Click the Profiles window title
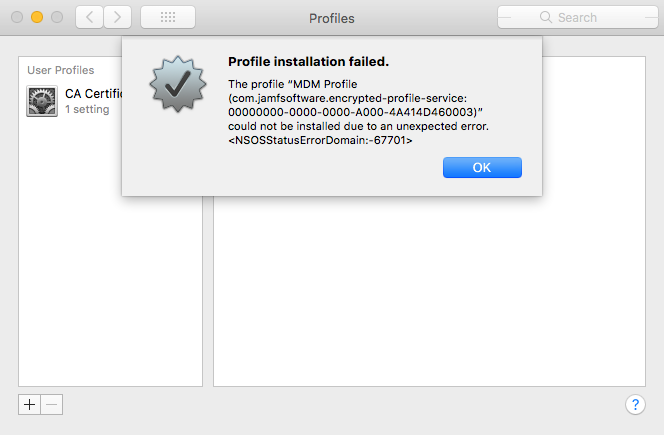The width and height of the screenshot is (664, 435). [x=332, y=18]
